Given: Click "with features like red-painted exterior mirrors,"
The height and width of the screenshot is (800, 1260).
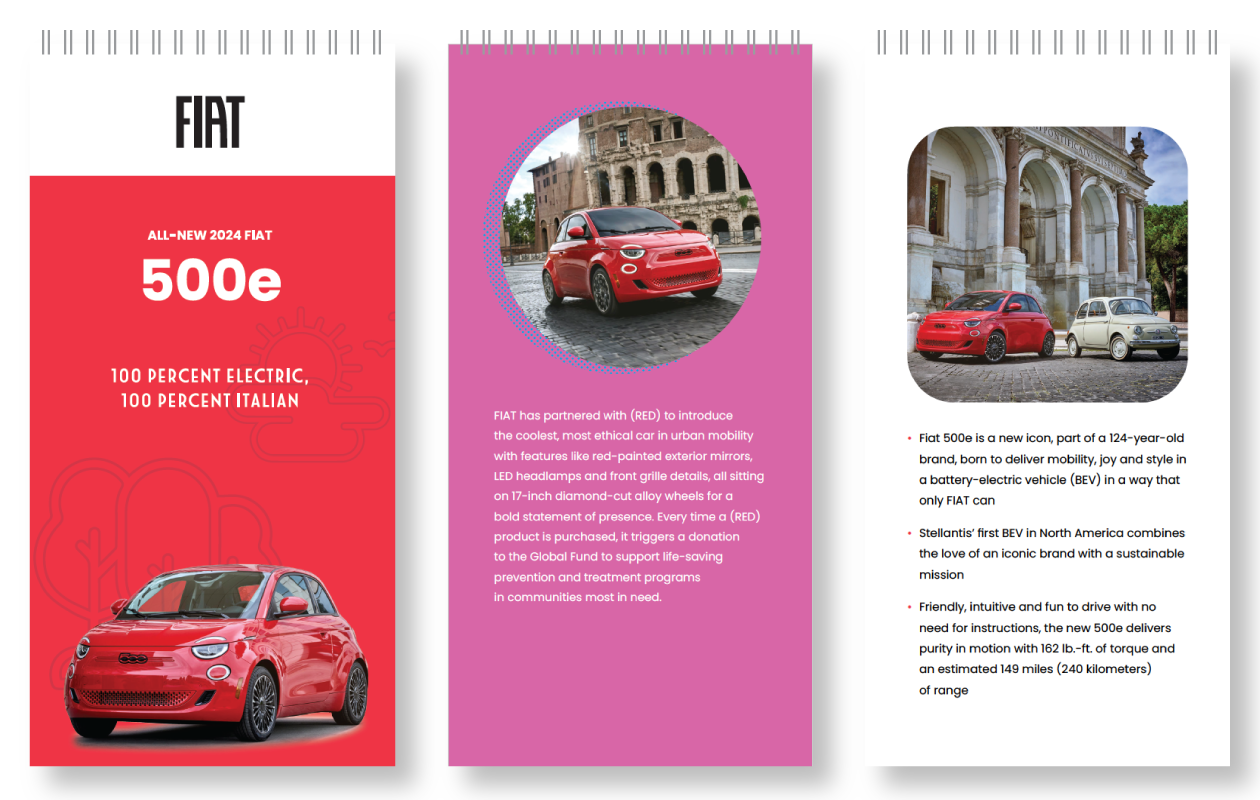Looking at the screenshot, I should coord(623,456).
